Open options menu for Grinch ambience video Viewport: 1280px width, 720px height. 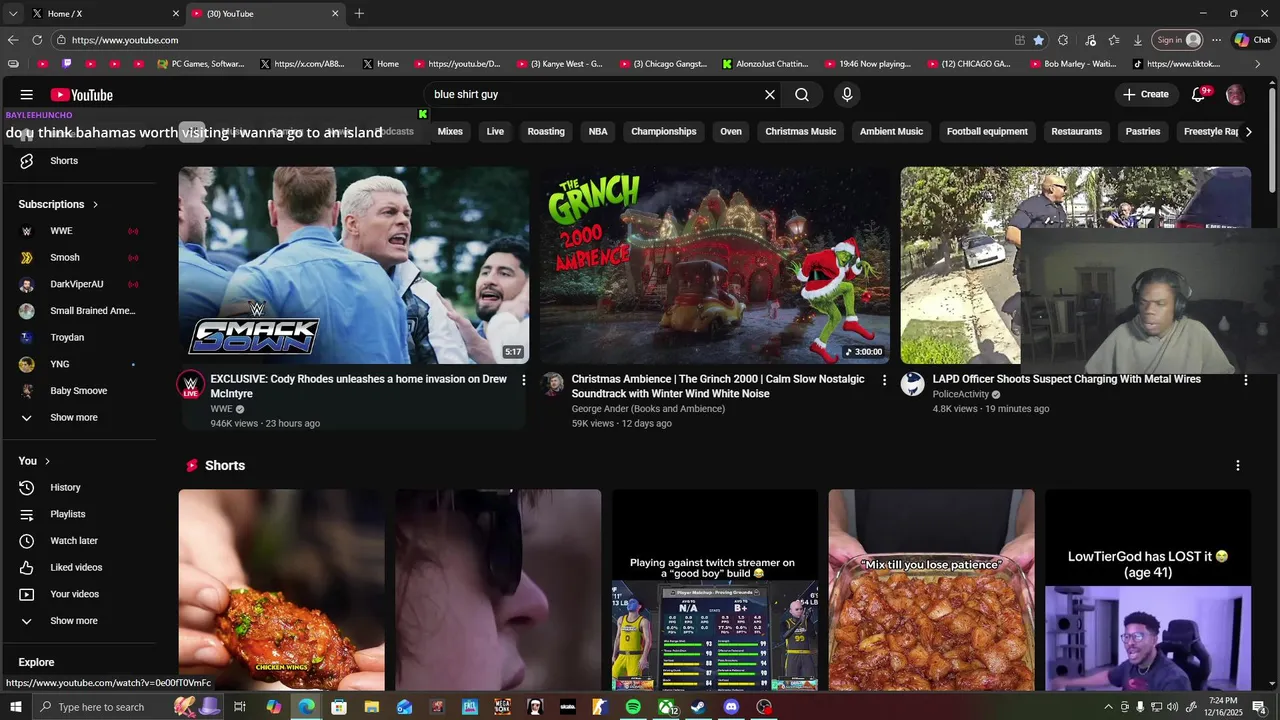coord(884,380)
